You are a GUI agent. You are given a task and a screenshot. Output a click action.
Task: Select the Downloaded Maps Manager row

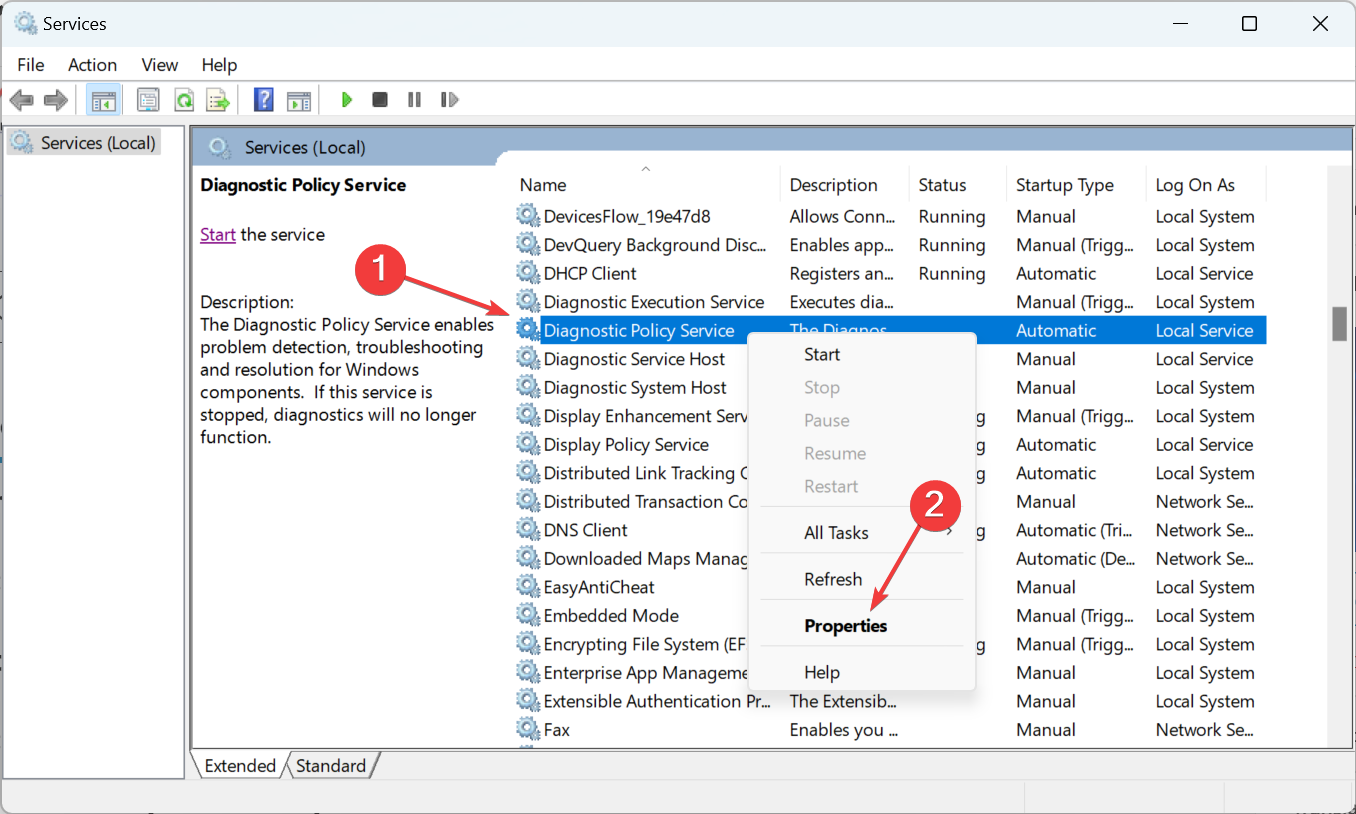click(x=890, y=559)
